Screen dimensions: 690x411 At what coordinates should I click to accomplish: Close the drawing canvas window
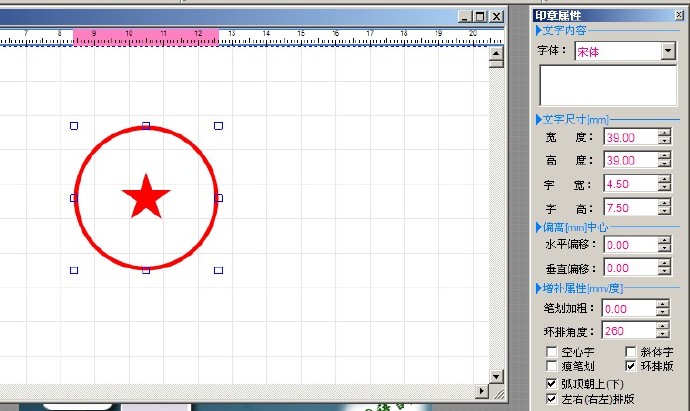[496, 17]
